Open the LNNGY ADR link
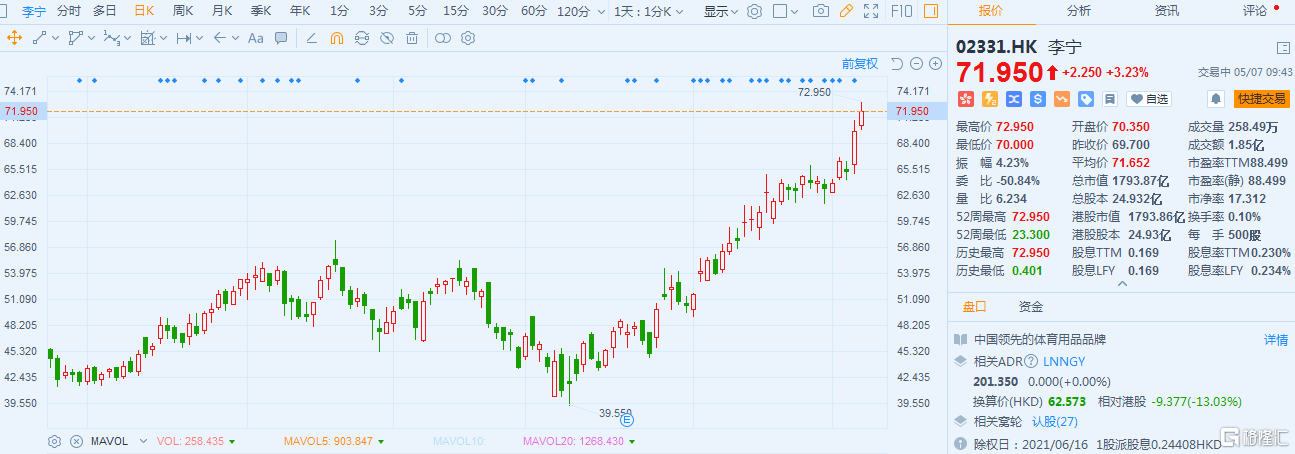 (1064, 360)
